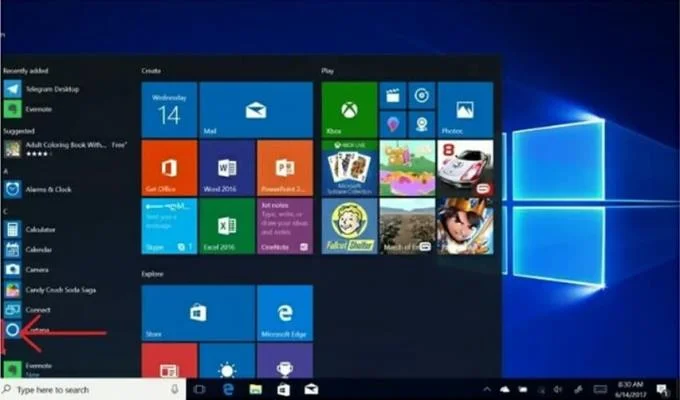Open the volume speaker tray icon
680x400 pixels.
coord(558,390)
